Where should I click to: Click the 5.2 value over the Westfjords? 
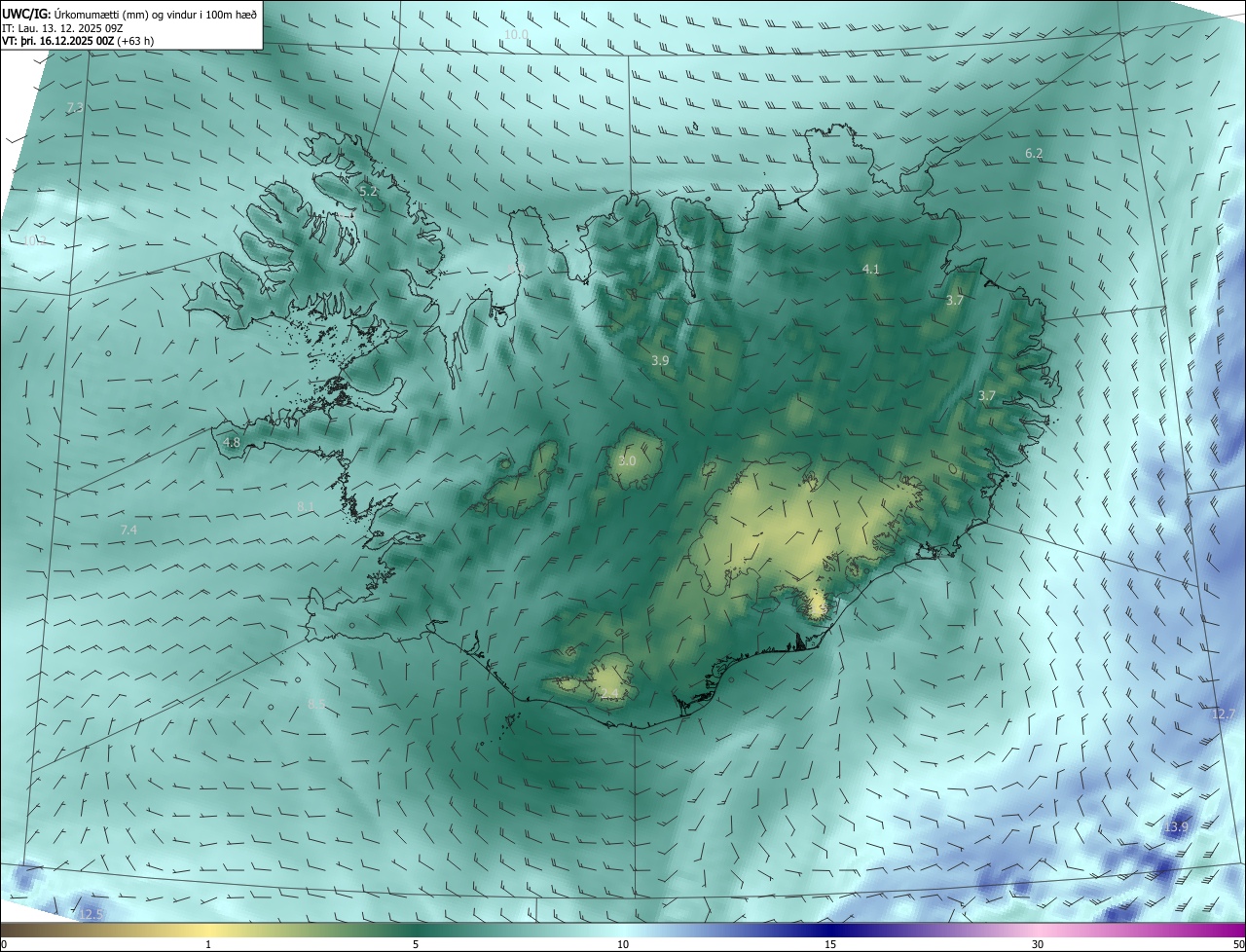[368, 192]
